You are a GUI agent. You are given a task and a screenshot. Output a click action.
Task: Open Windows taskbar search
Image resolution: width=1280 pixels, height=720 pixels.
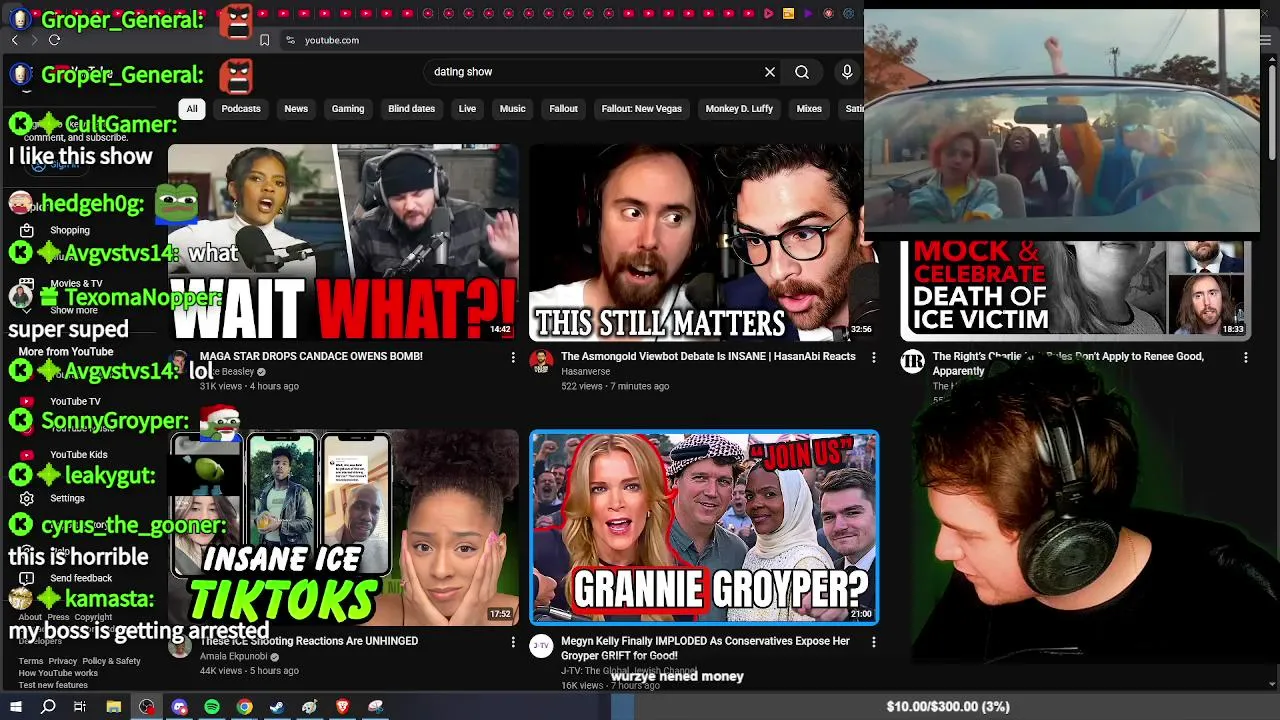tap(48, 707)
